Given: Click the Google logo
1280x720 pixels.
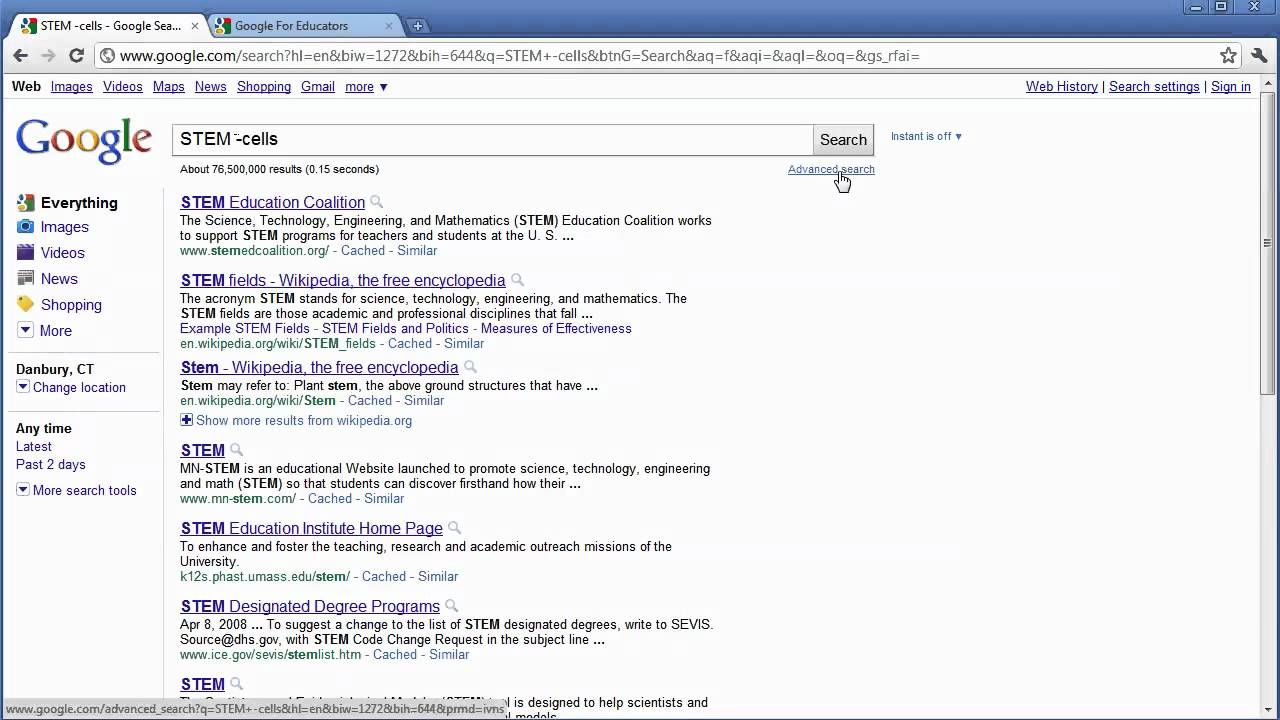Looking at the screenshot, I should pyautogui.click(x=84, y=141).
